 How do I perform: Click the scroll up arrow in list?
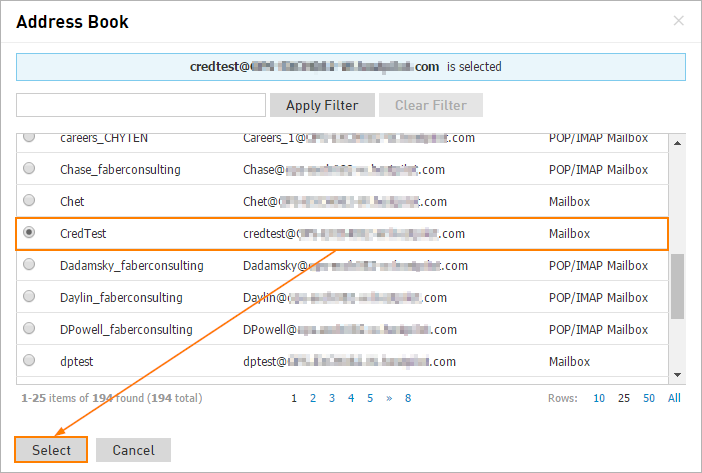pos(677,143)
